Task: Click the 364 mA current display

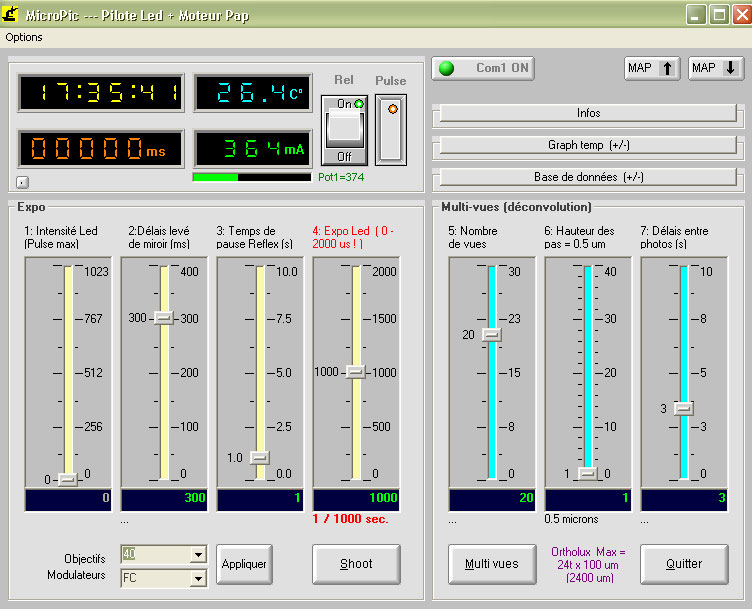Action: click(253, 149)
